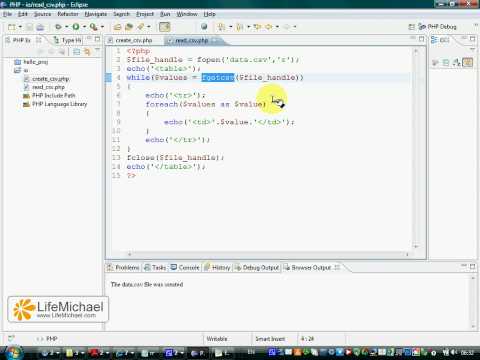The height and width of the screenshot is (360, 480).
Task: Open the Window menu
Action: (x=187, y=14)
